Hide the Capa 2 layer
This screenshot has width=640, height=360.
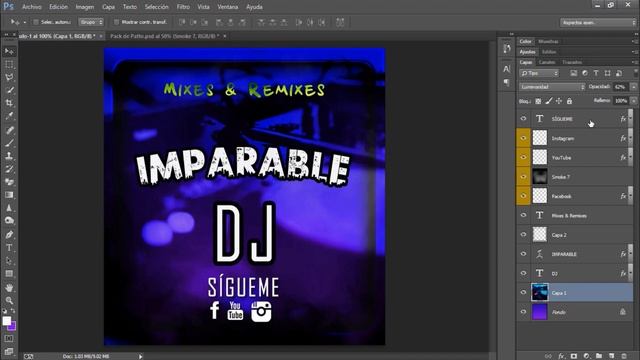[x=523, y=235]
